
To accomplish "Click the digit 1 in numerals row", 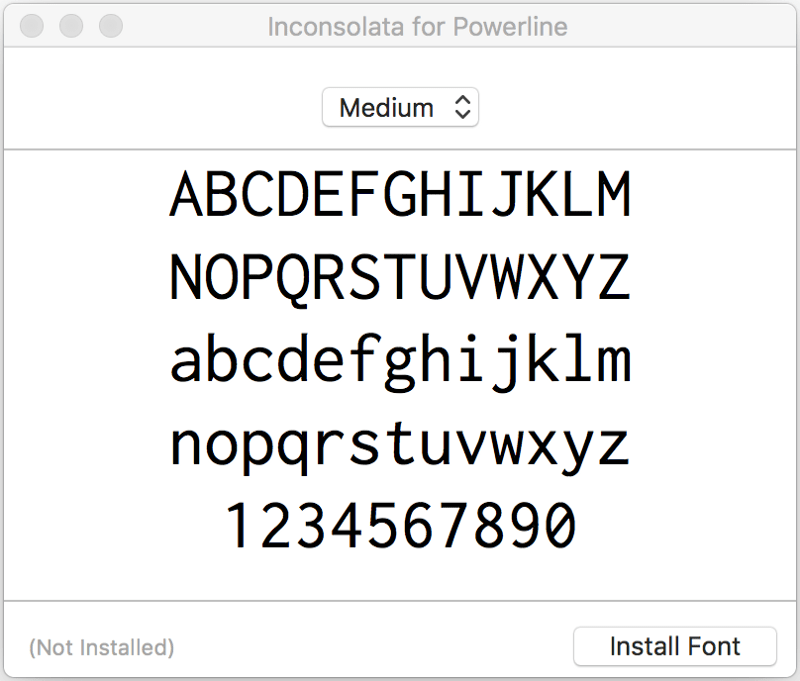I will click(241, 525).
